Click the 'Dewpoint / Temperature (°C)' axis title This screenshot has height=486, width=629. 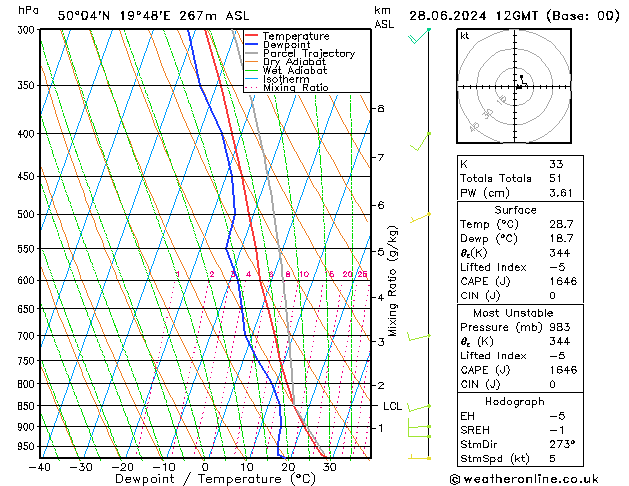[x=215, y=479]
